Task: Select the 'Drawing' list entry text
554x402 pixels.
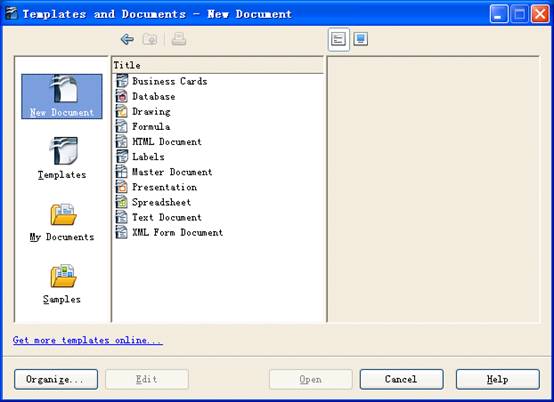Action: coord(151,112)
